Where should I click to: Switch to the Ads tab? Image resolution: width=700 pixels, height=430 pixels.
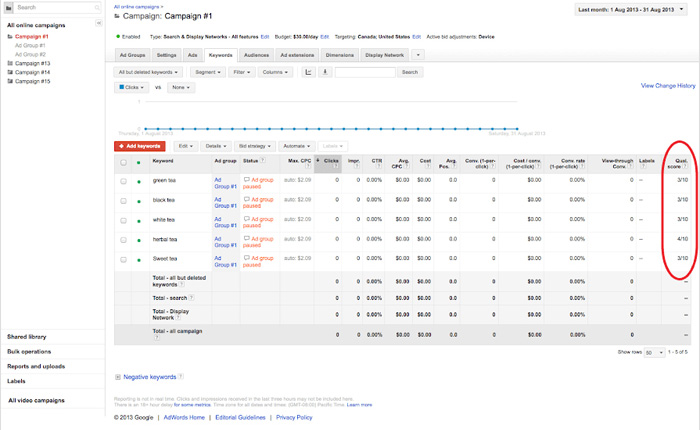pos(192,55)
